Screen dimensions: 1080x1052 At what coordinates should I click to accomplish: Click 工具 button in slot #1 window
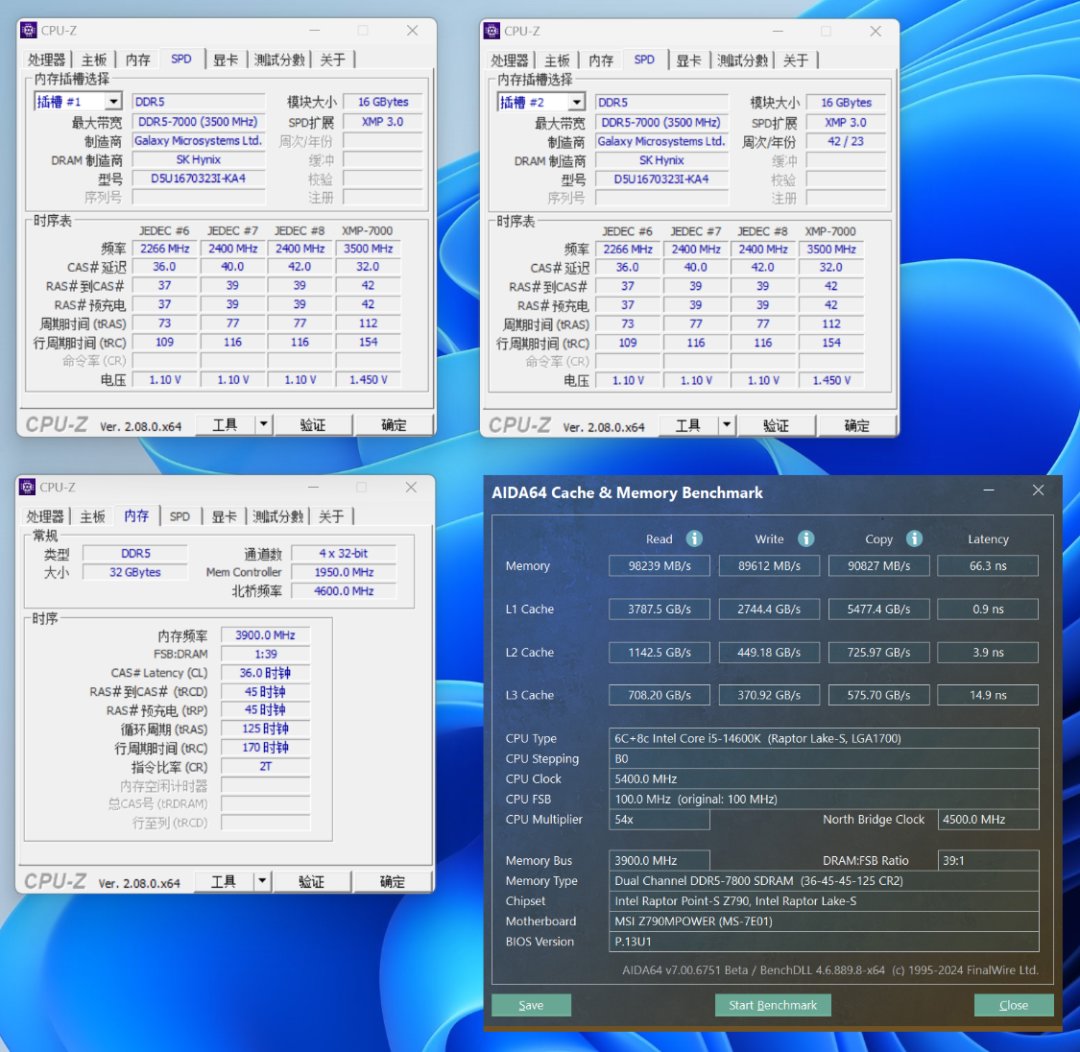point(225,424)
